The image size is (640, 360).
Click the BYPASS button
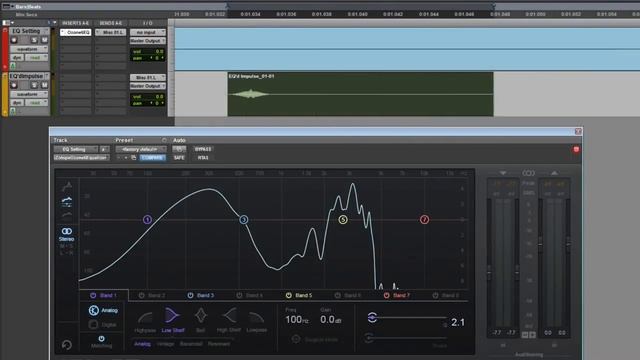(203, 149)
